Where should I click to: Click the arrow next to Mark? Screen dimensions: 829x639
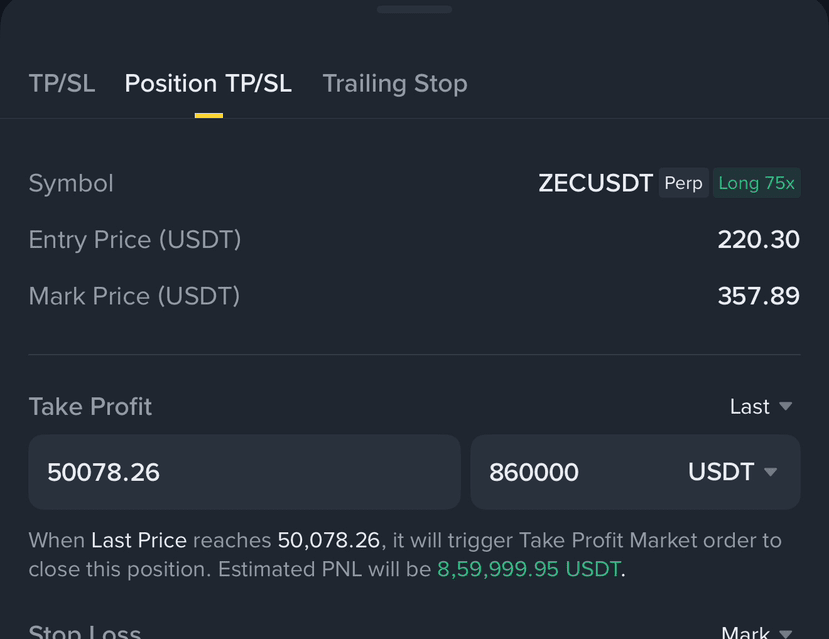[786, 633]
